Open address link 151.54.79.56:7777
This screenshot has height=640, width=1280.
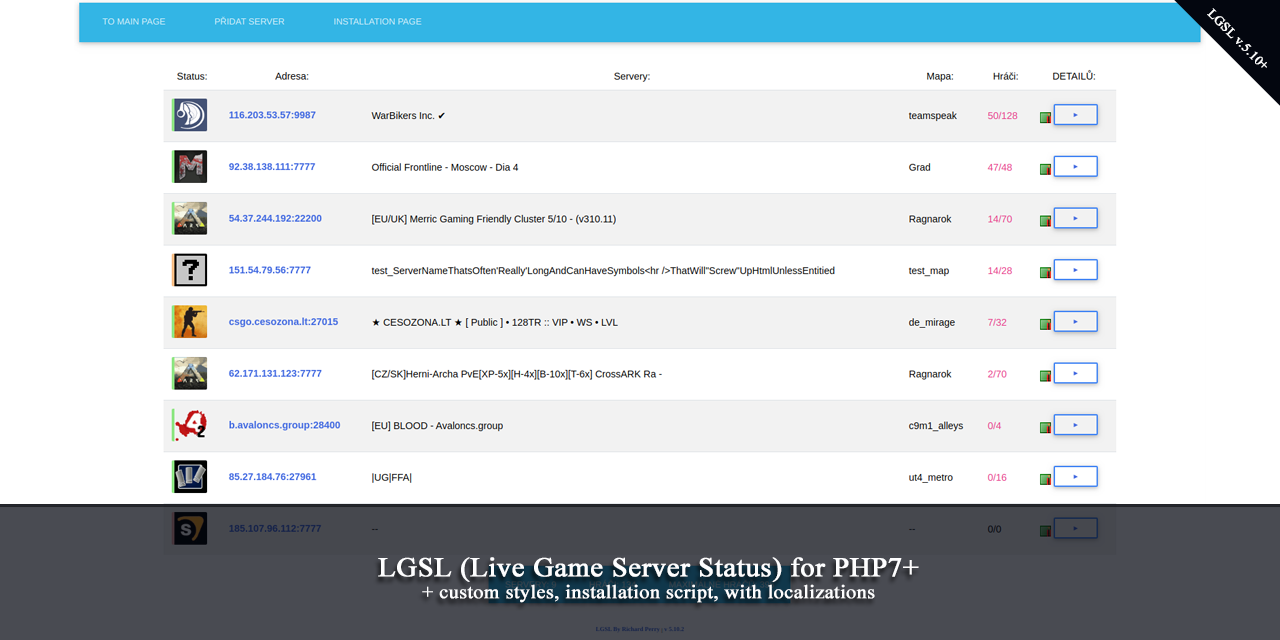tap(270, 270)
